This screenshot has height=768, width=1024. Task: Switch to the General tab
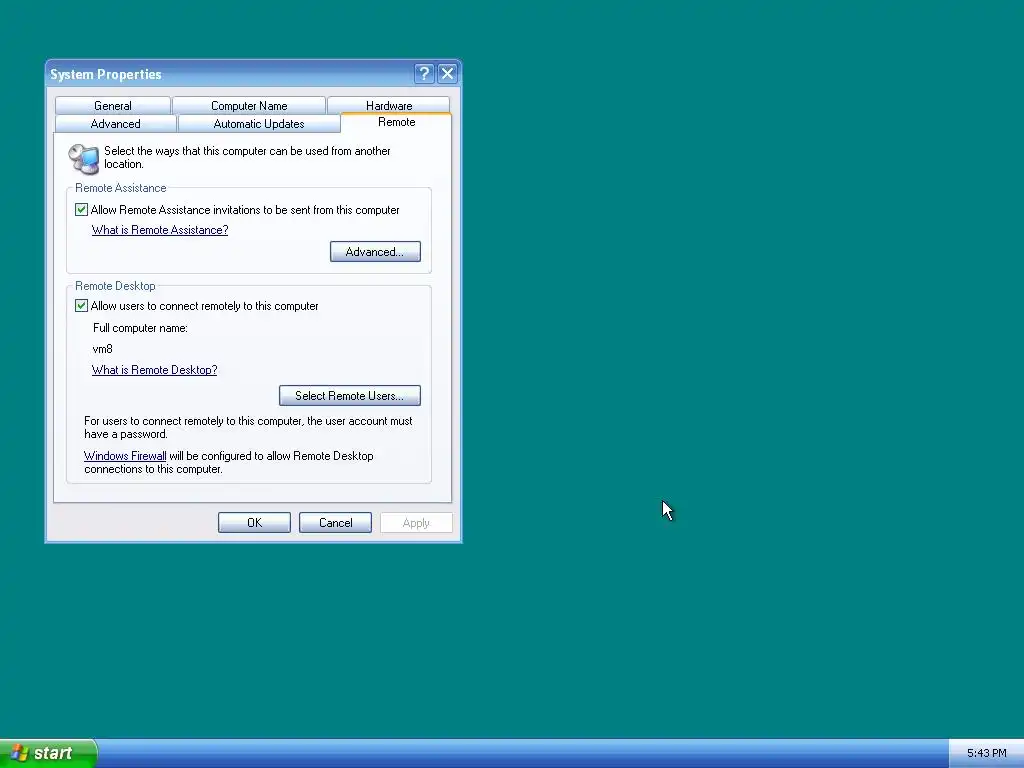(113, 106)
